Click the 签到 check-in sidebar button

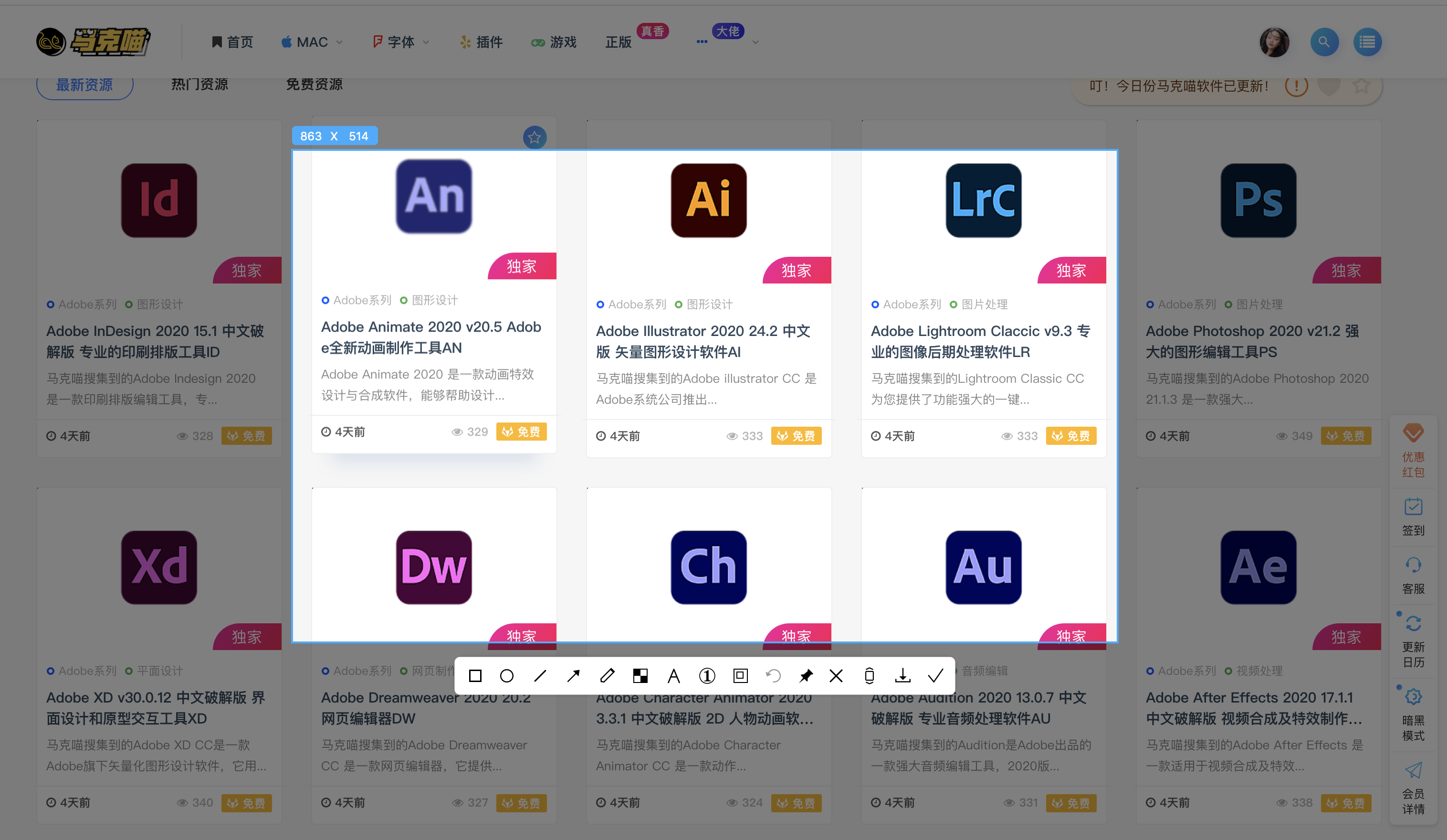tap(1413, 517)
